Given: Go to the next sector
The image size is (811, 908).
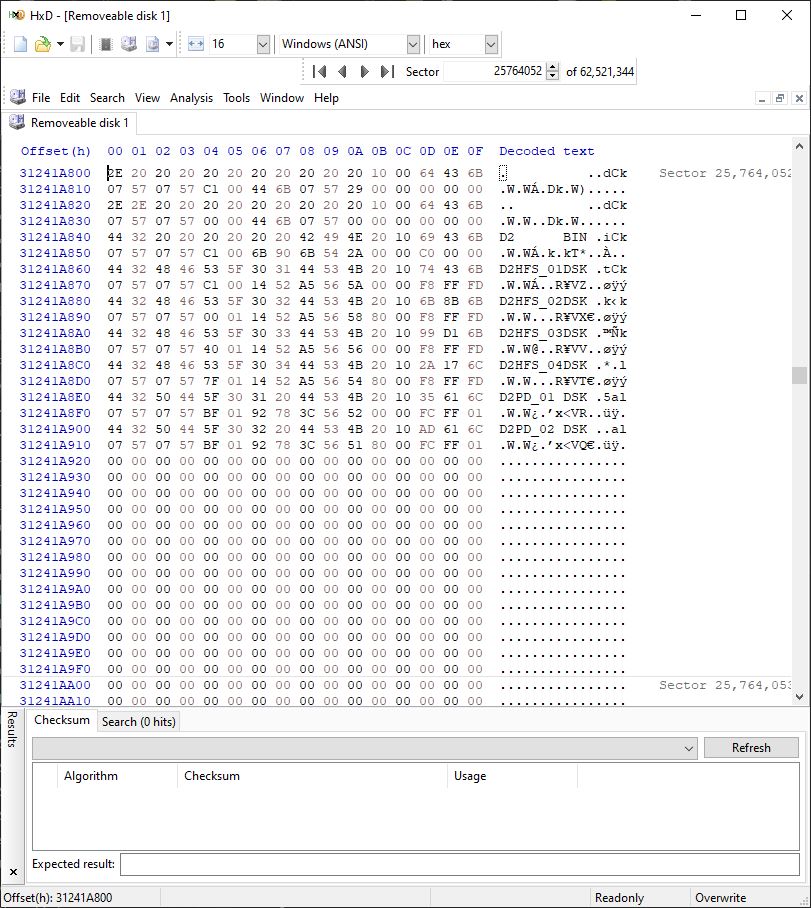Looking at the screenshot, I should [x=364, y=71].
